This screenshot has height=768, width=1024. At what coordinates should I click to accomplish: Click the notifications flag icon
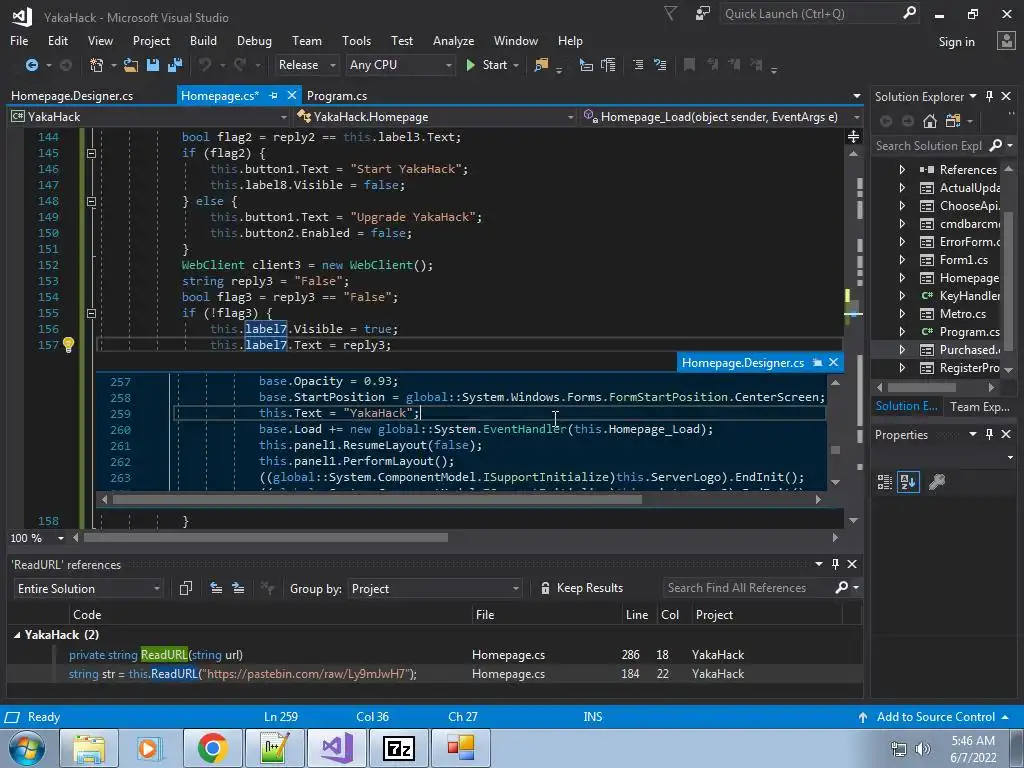pos(670,14)
